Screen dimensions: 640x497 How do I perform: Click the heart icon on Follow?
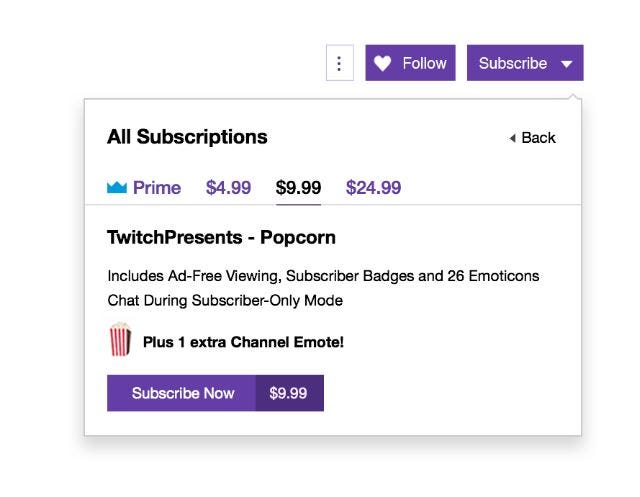[382, 64]
